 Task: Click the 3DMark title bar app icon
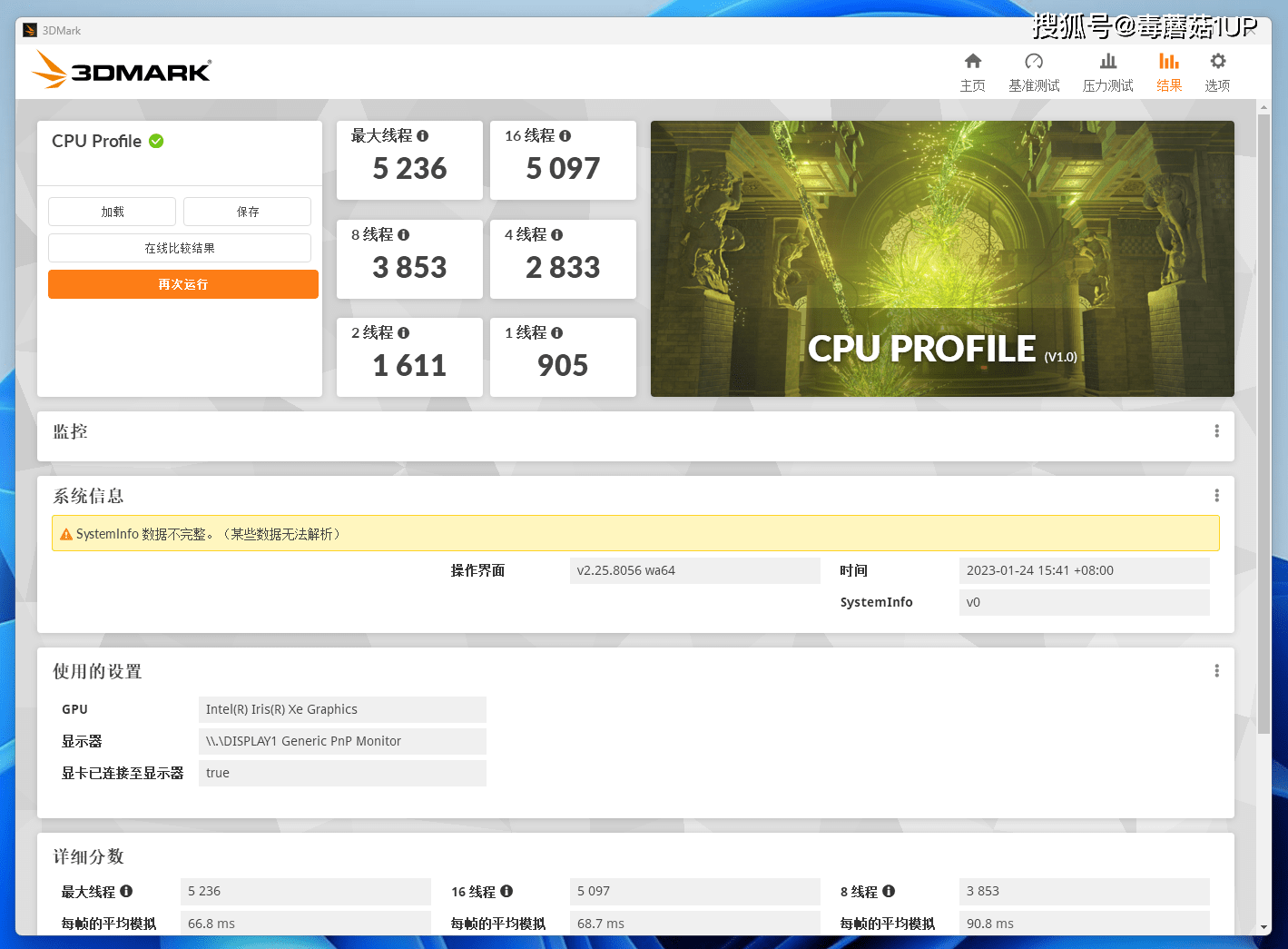pos(30,30)
